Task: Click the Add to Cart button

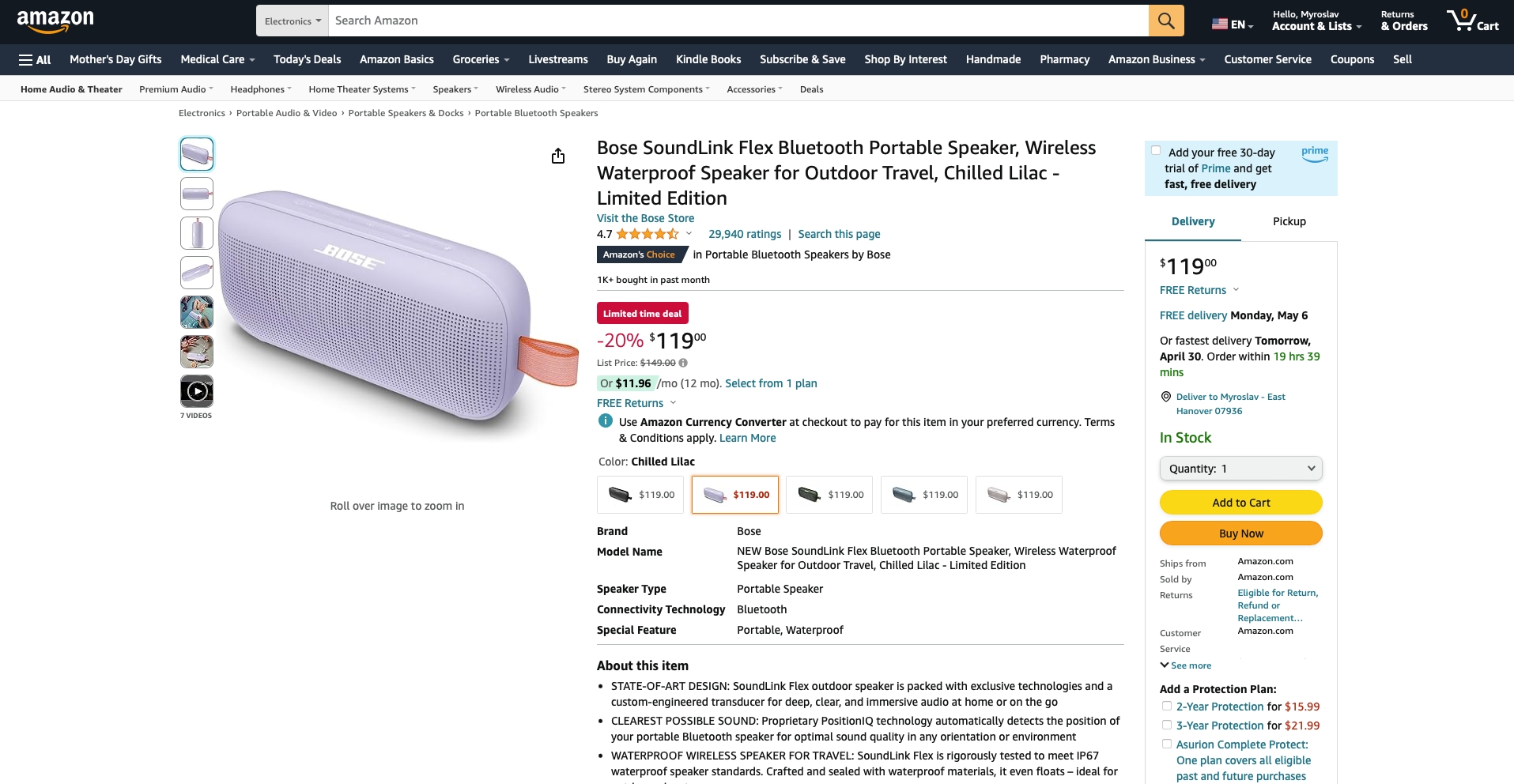Action: [1240, 503]
